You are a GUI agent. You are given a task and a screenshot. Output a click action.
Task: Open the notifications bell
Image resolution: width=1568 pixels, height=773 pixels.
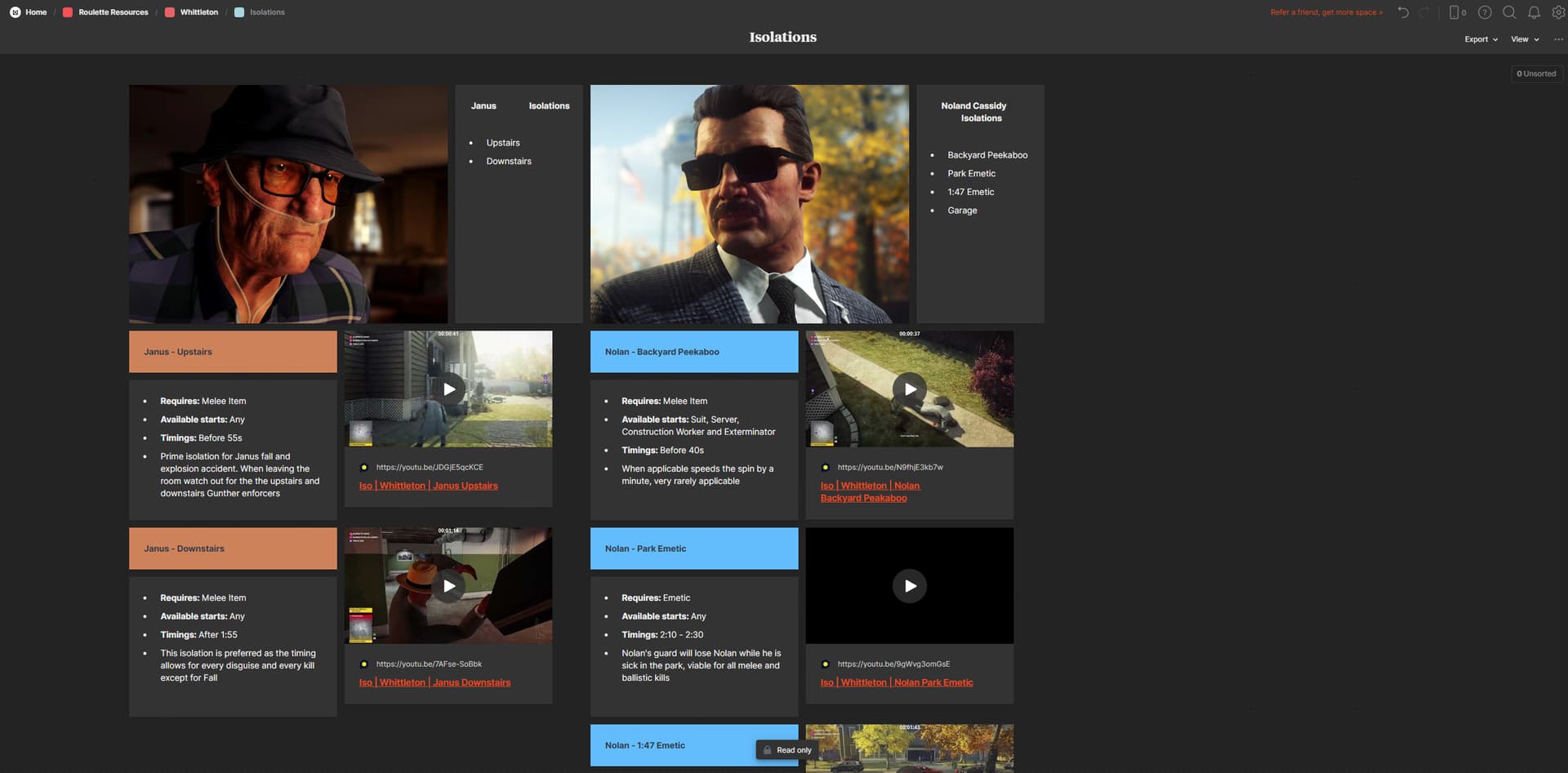click(x=1534, y=12)
